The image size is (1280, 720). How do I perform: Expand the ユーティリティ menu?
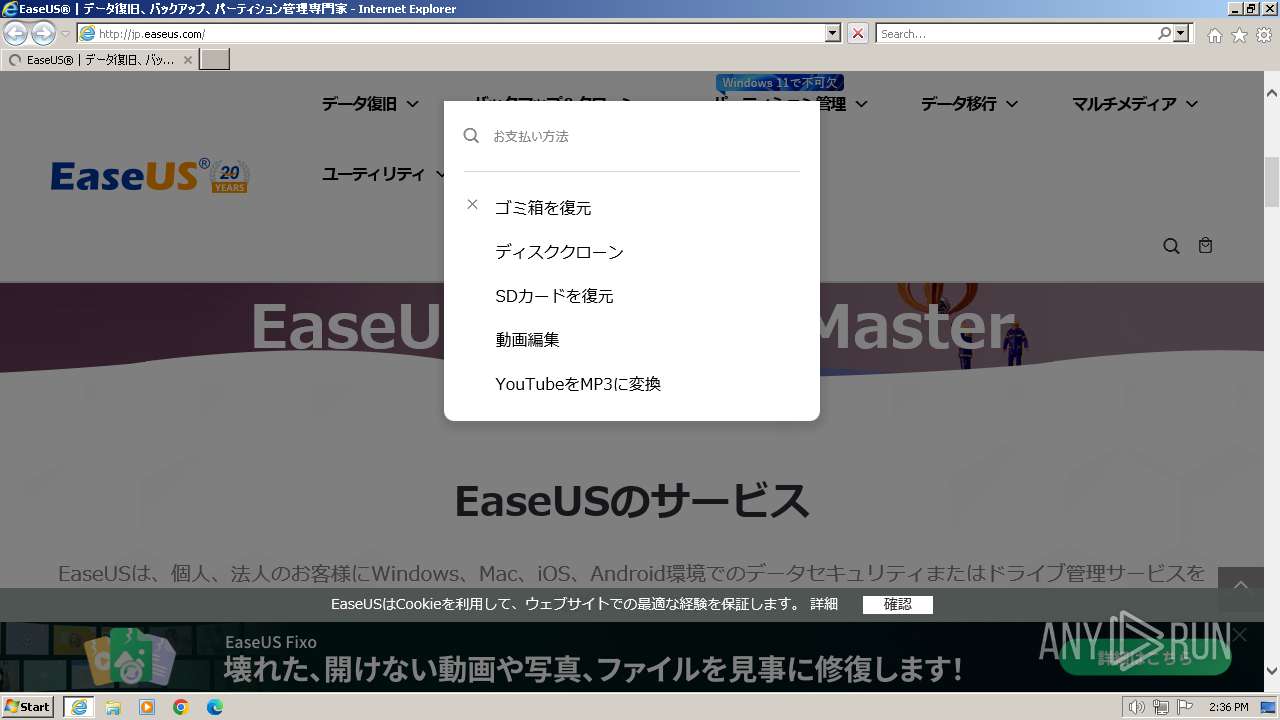383,174
